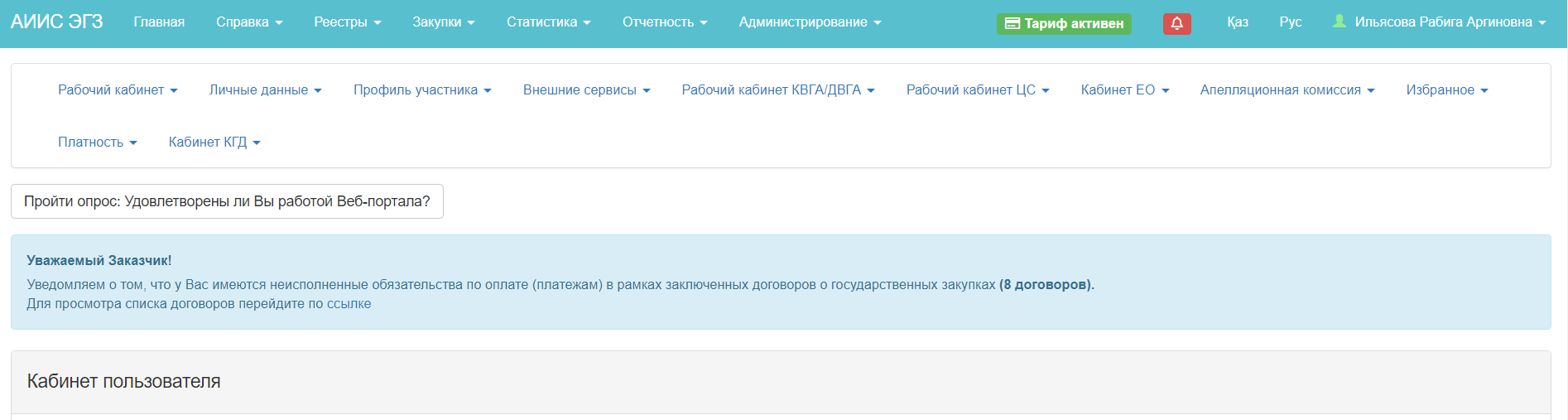
Task: Open the Справка dropdown menu
Action: tap(248, 22)
